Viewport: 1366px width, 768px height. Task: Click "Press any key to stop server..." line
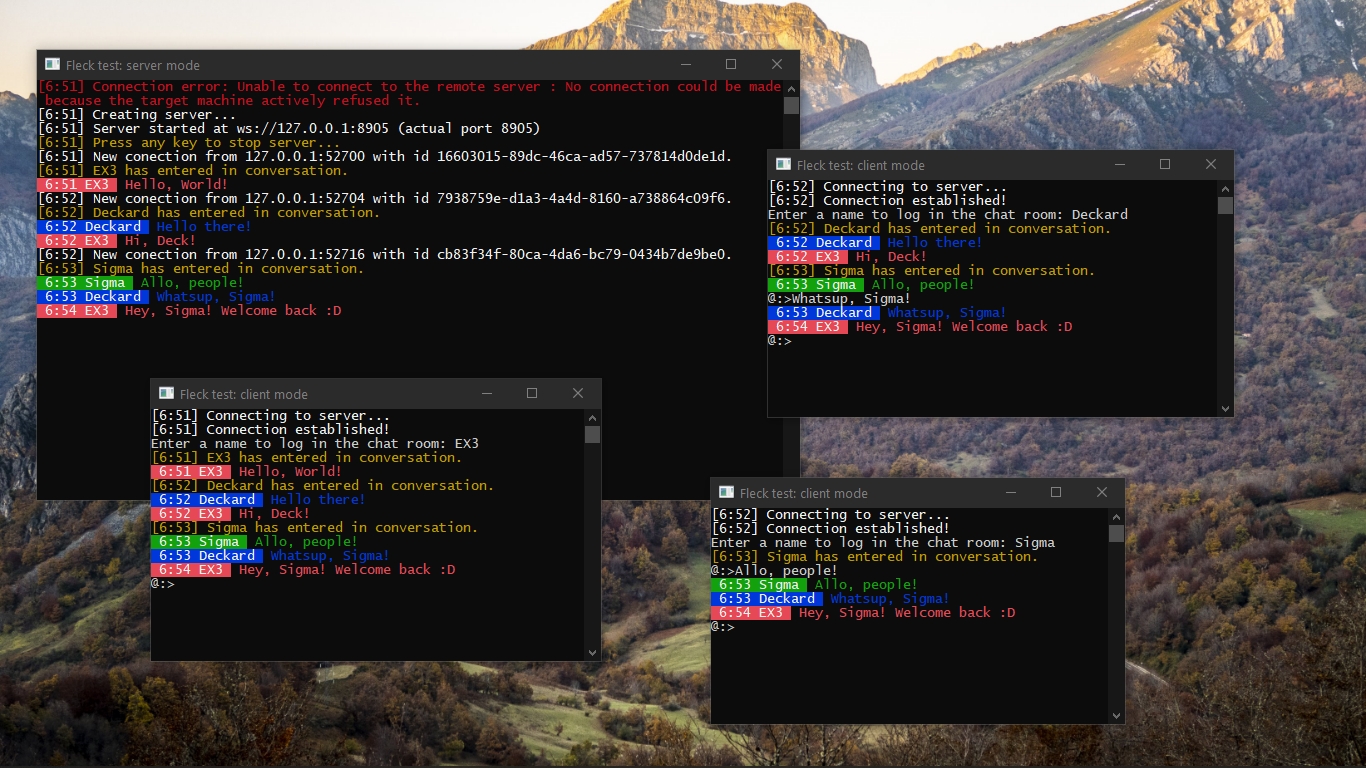[189, 143]
